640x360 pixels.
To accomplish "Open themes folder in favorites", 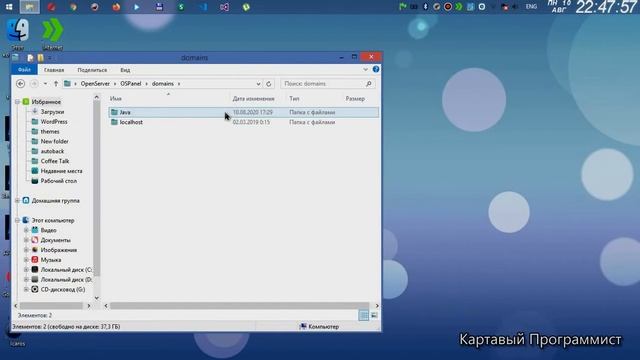I will (x=50, y=131).
